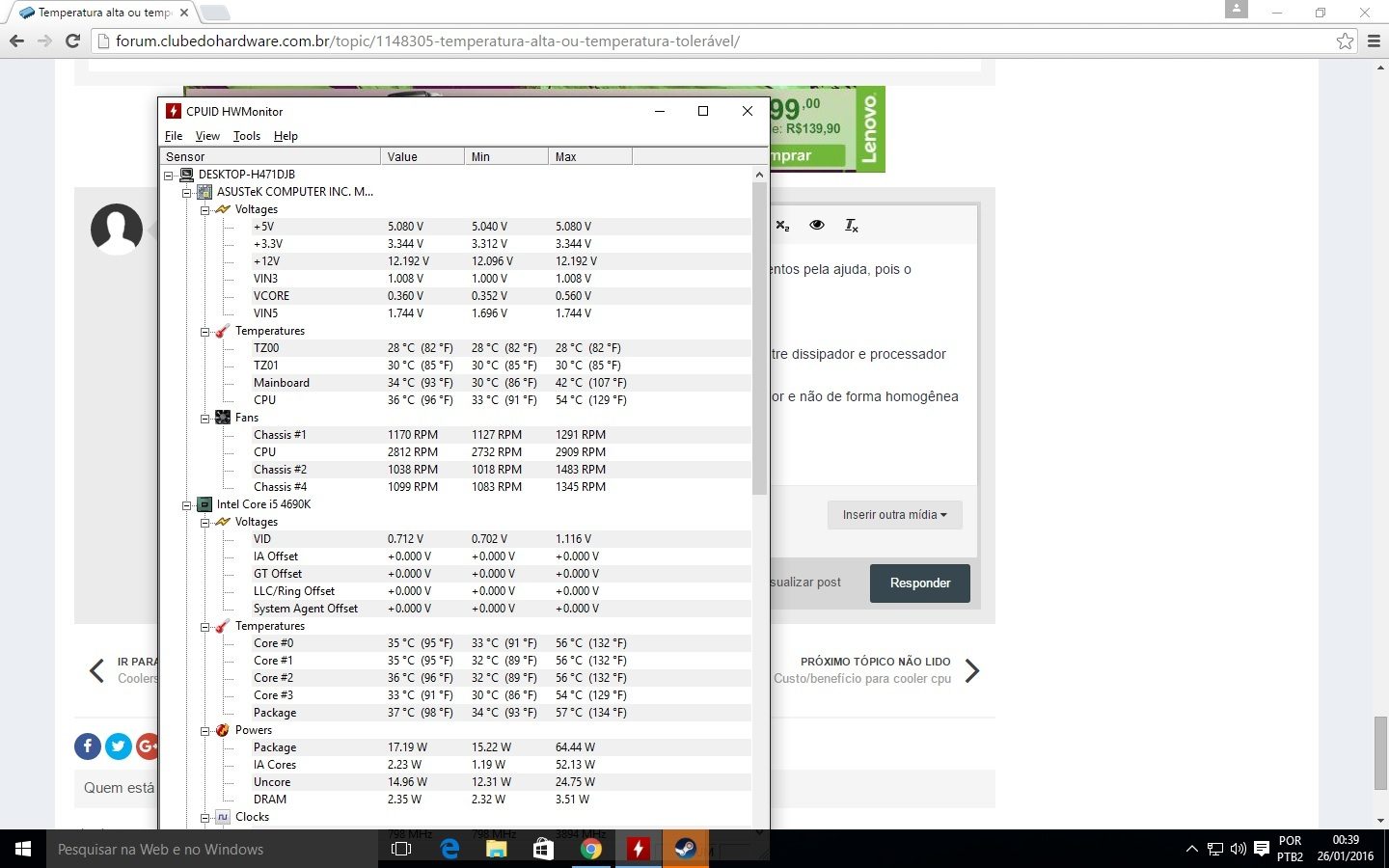Image resolution: width=1389 pixels, height=868 pixels.
Task: Click the Pesquisar na Web search box
Action: (x=212, y=849)
